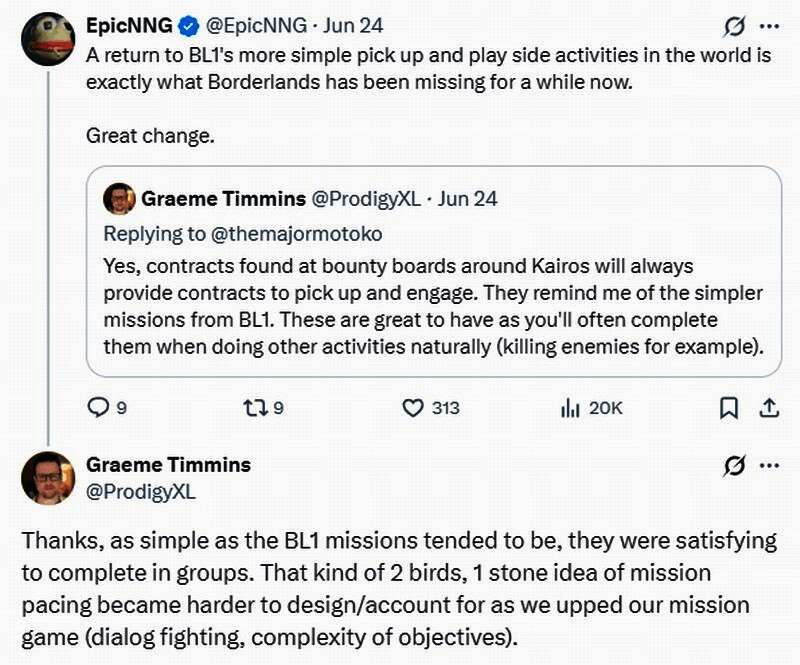800x665 pixels.
Task: Open Graeme Timmins' large profile avatar
Action: tap(48, 477)
